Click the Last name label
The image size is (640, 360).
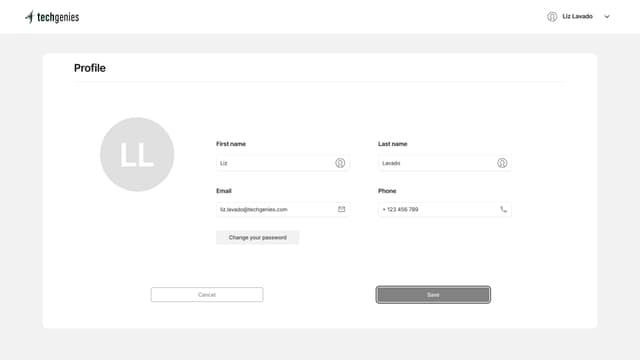click(393, 144)
